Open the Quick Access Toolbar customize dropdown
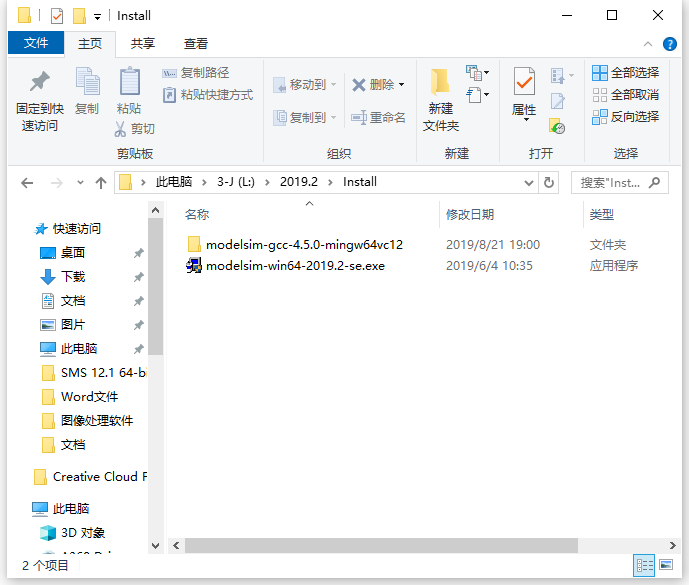 point(98,17)
